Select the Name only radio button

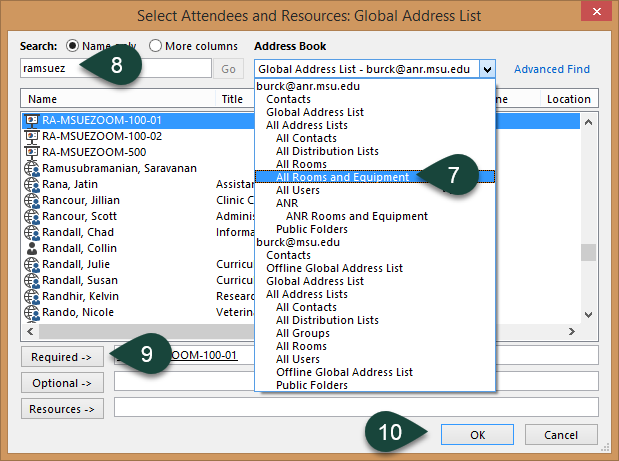point(73,46)
